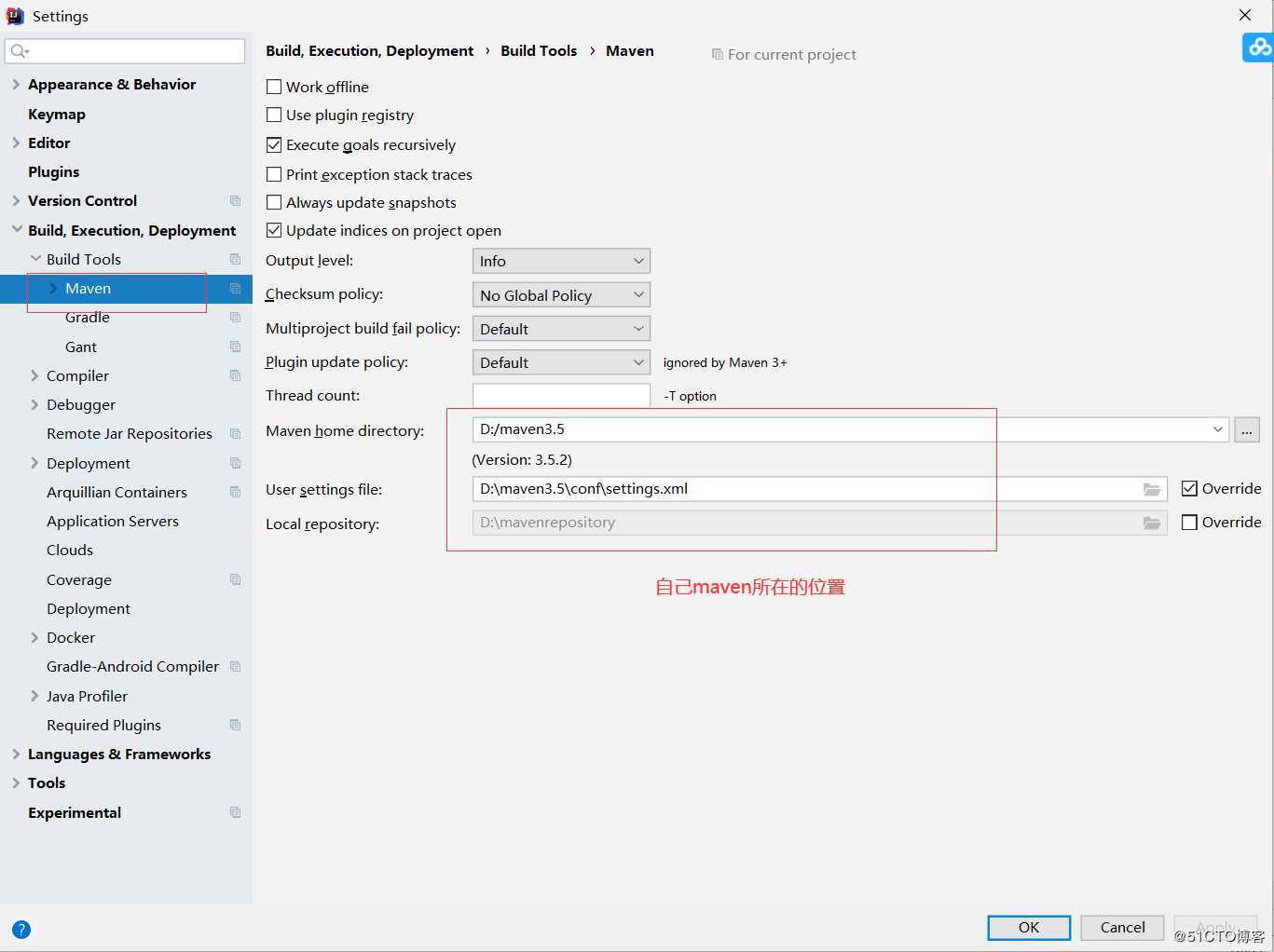This screenshot has height=952, width=1274.
Task: Select Gradle under Build Tools
Action: click(88, 318)
